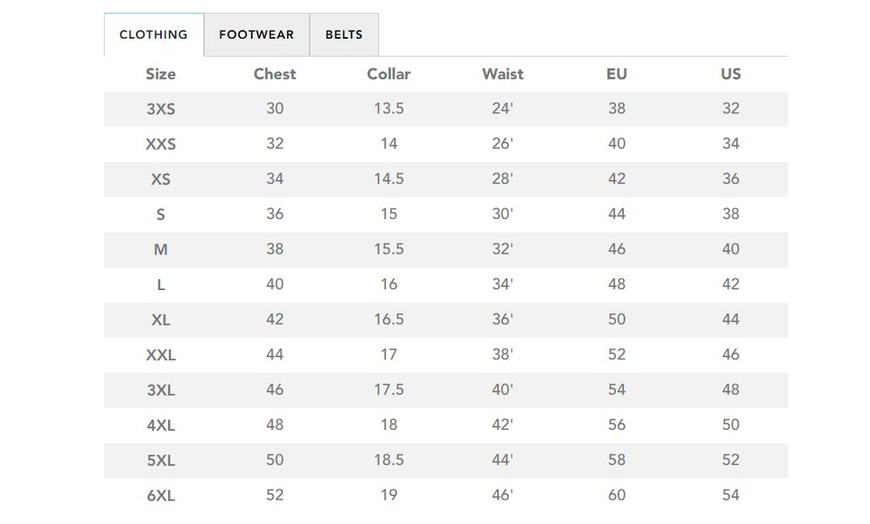The height and width of the screenshot is (524, 870).
Task: Click collar value 18.5 in 5XL row
Action: 389,460
